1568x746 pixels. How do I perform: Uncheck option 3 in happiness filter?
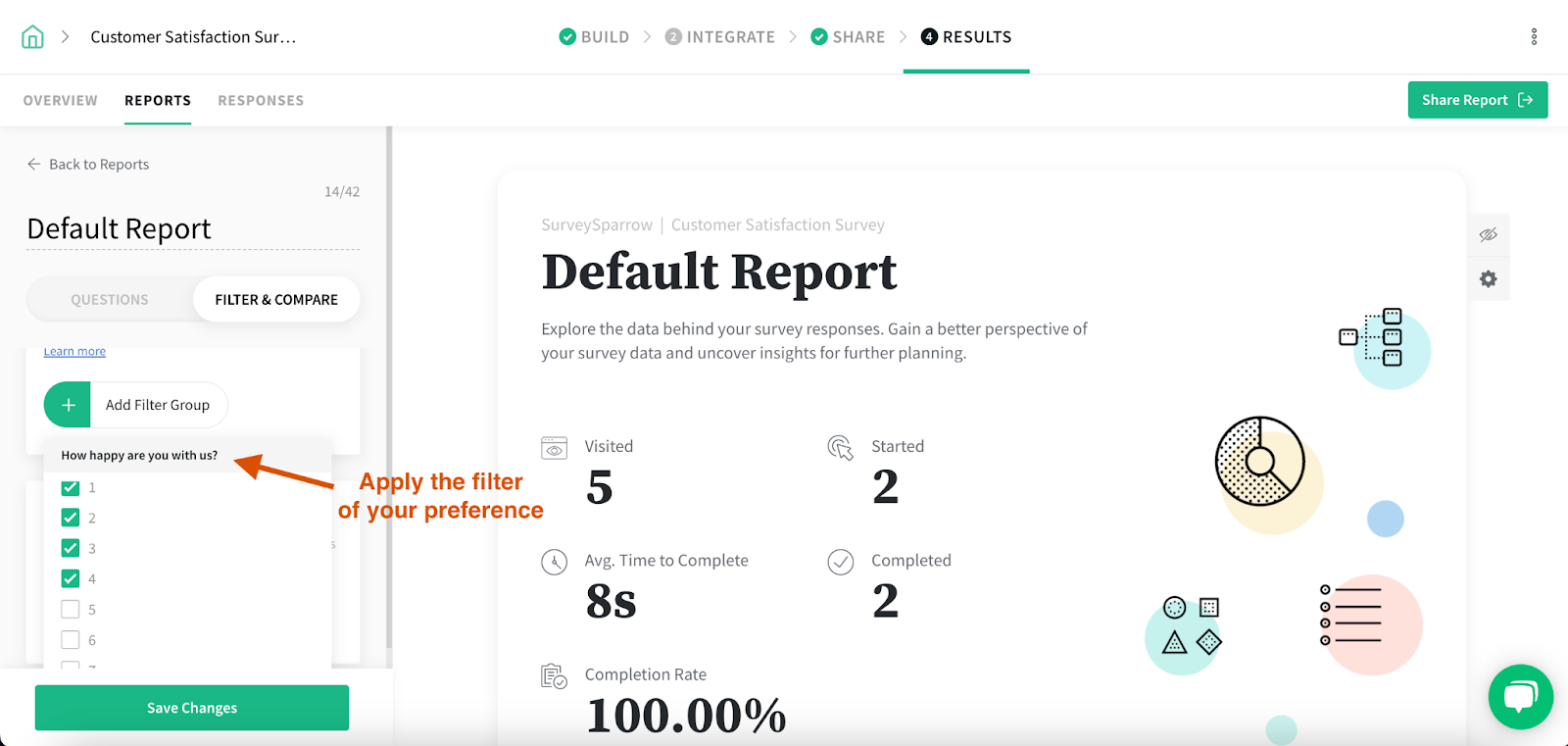pyautogui.click(x=71, y=548)
